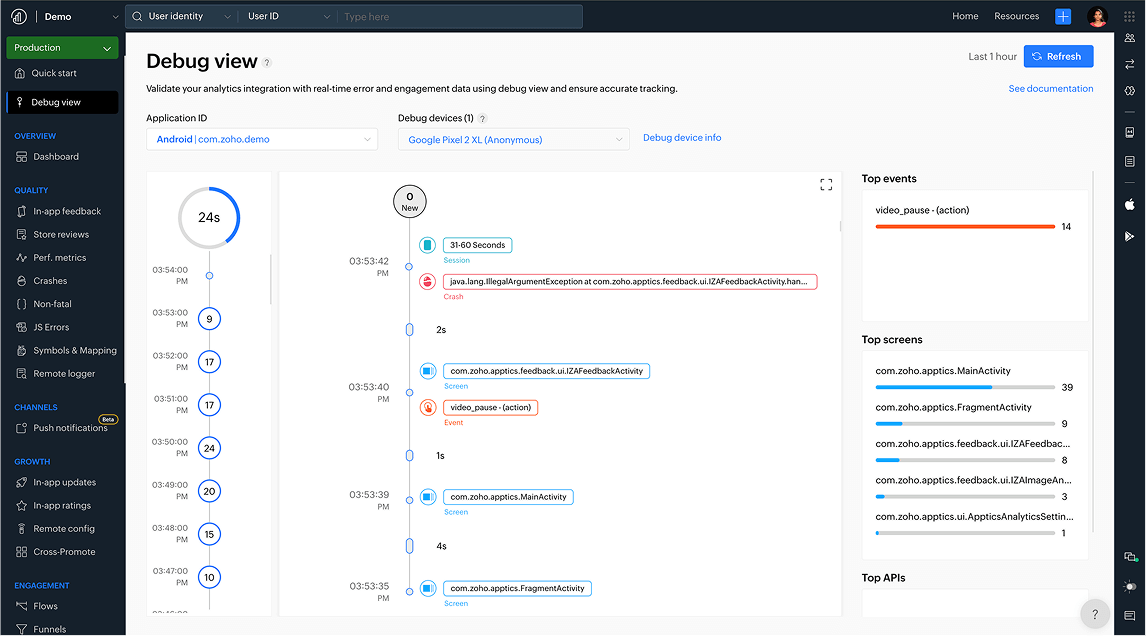Open the apps grid launcher icon
The height and width of the screenshot is (636, 1146).
click(1129, 16)
